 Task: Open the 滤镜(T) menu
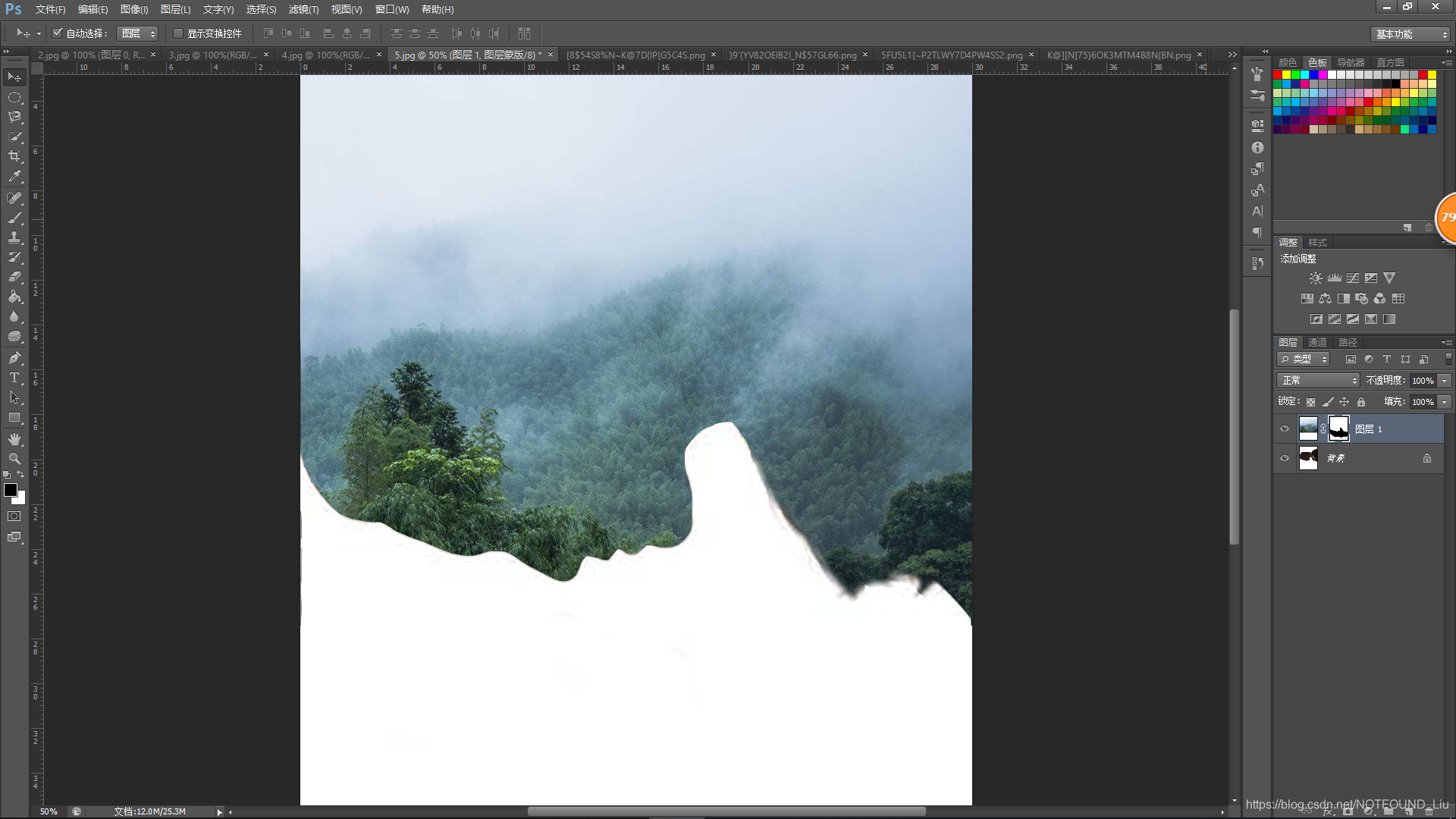[303, 9]
